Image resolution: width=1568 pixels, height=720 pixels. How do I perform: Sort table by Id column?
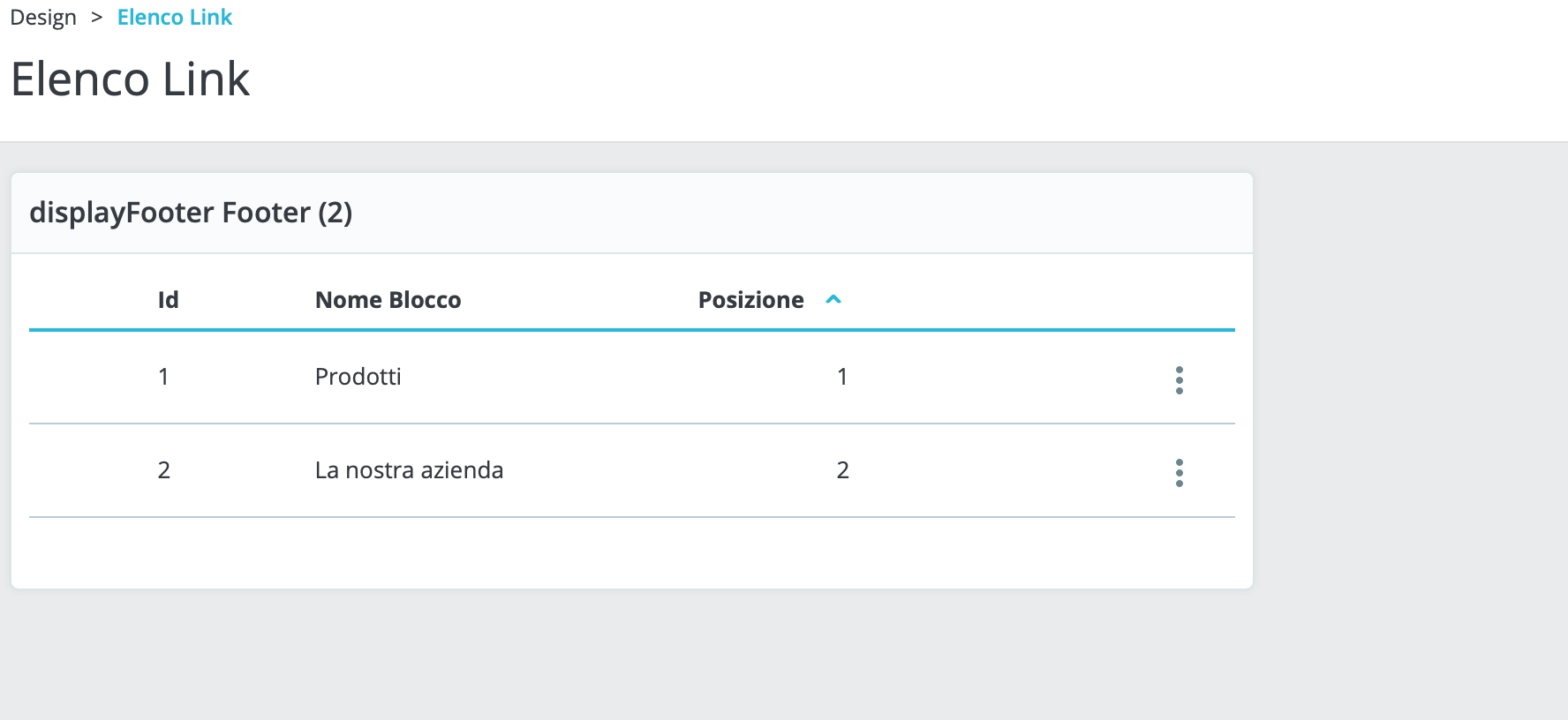pos(168,300)
